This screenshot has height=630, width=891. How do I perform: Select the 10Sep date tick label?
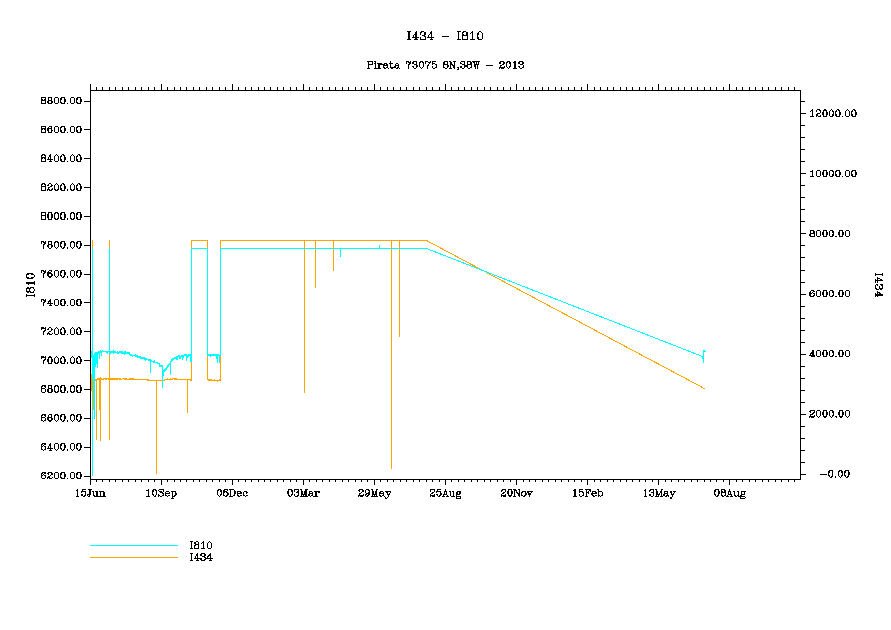161,493
